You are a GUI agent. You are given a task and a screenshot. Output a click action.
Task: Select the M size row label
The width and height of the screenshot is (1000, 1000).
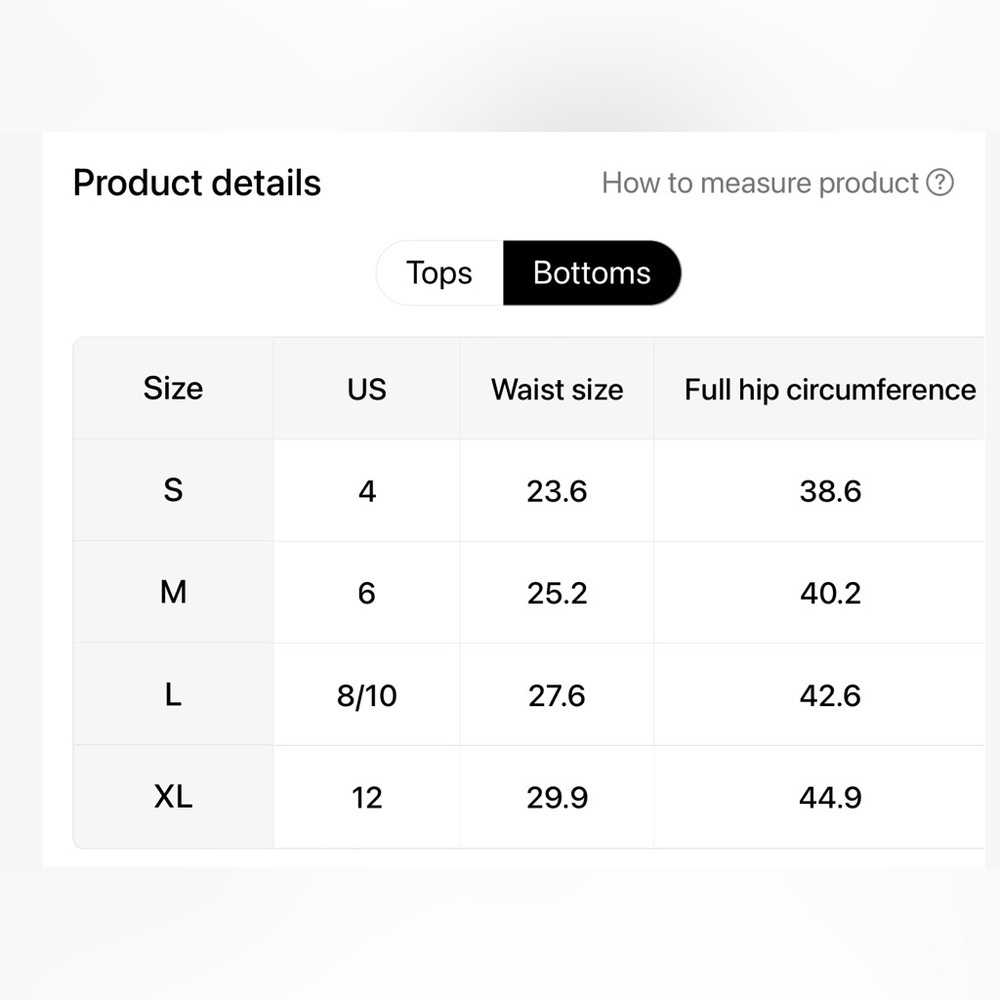coord(173,592)
